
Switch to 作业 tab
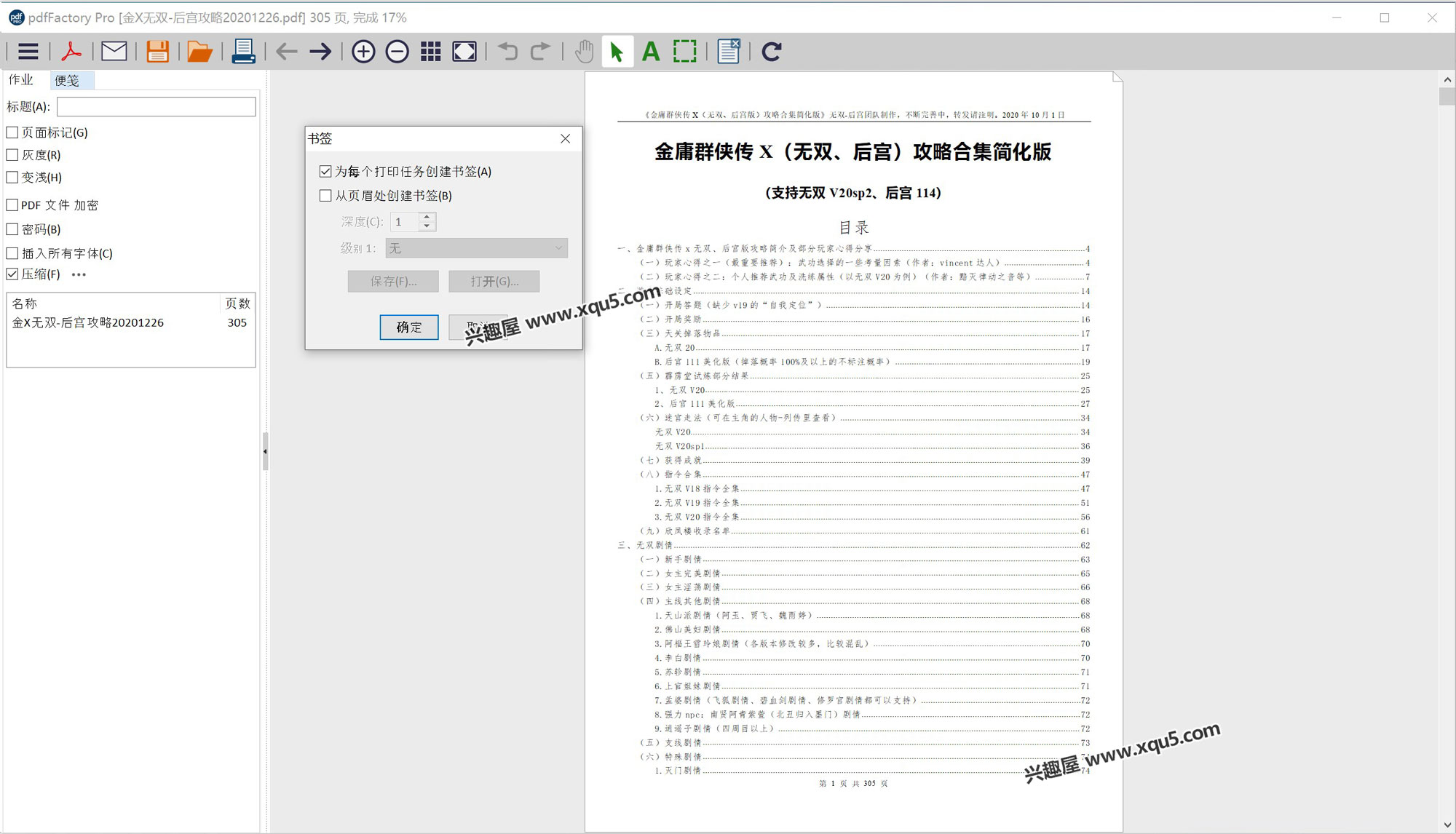click(x=21, y=79)
